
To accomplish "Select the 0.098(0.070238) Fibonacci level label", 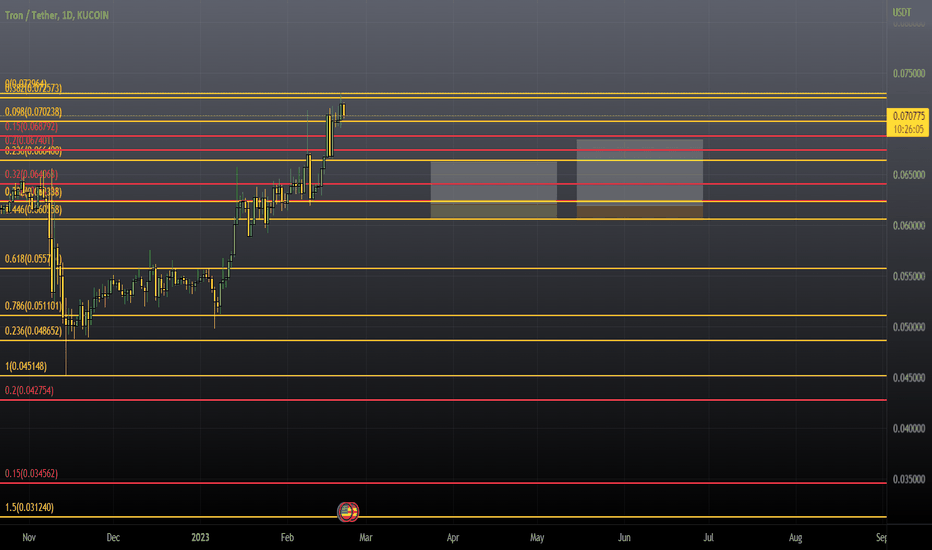I will tap(33, 112).
